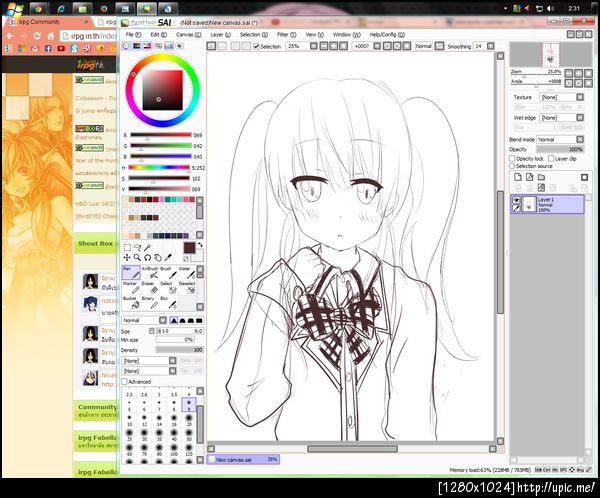Screen dimensions: 600x498
Task: Select the Eraser tool
Action: coord(150,287)
